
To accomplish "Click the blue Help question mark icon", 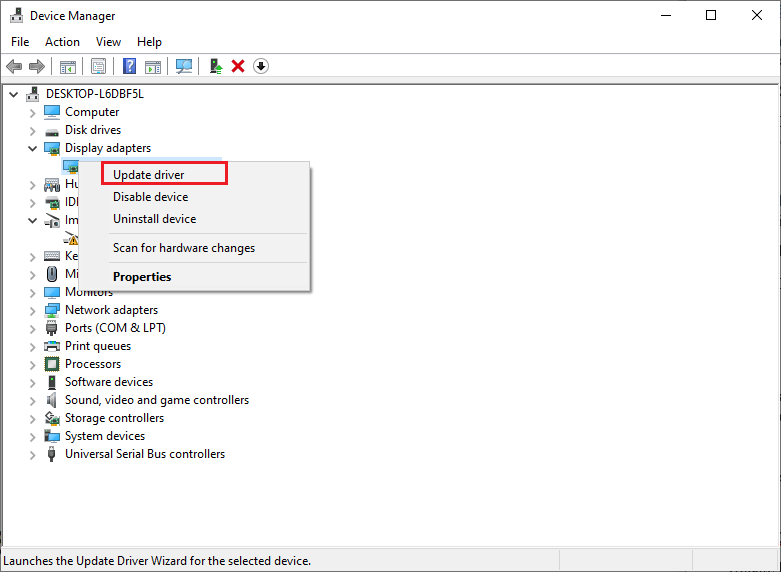I will coord(130,66).
